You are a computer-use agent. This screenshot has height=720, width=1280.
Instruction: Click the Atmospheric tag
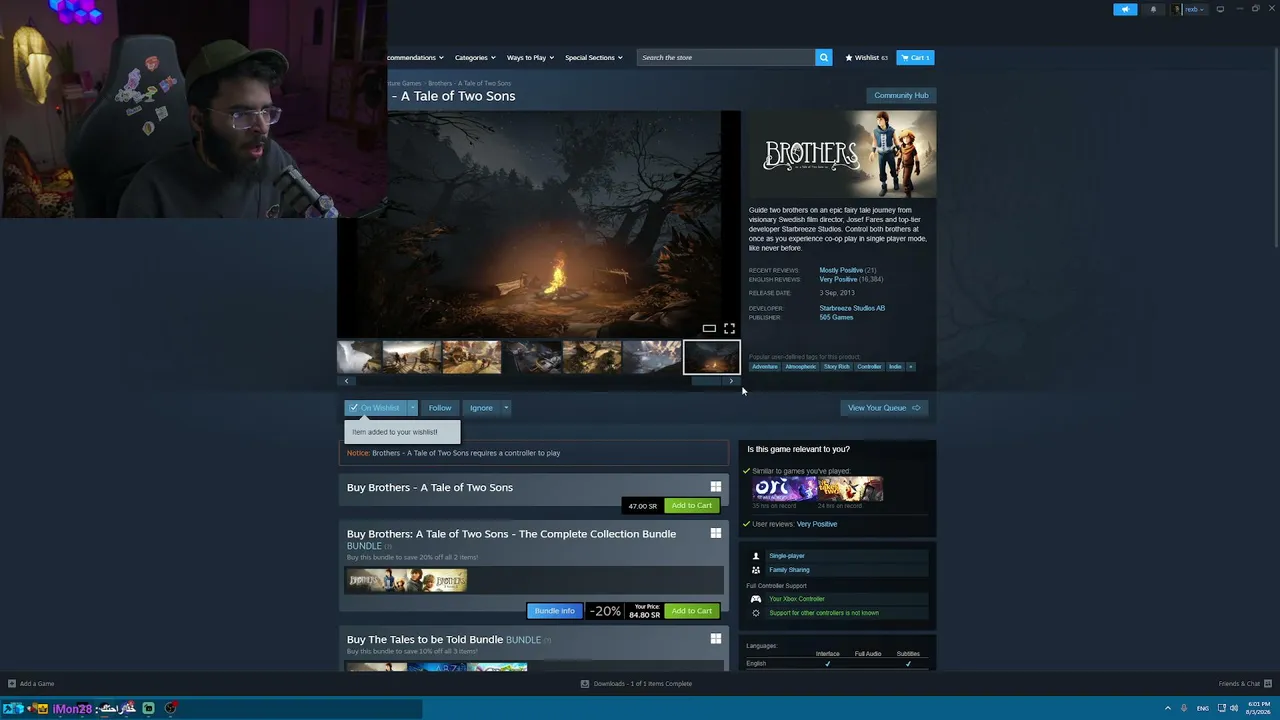click(x=801, y=367)
